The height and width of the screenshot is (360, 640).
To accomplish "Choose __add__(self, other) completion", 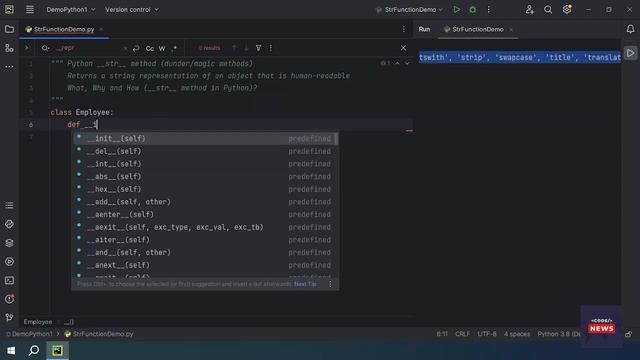I will pyautogui.click(x=204, y=202).
